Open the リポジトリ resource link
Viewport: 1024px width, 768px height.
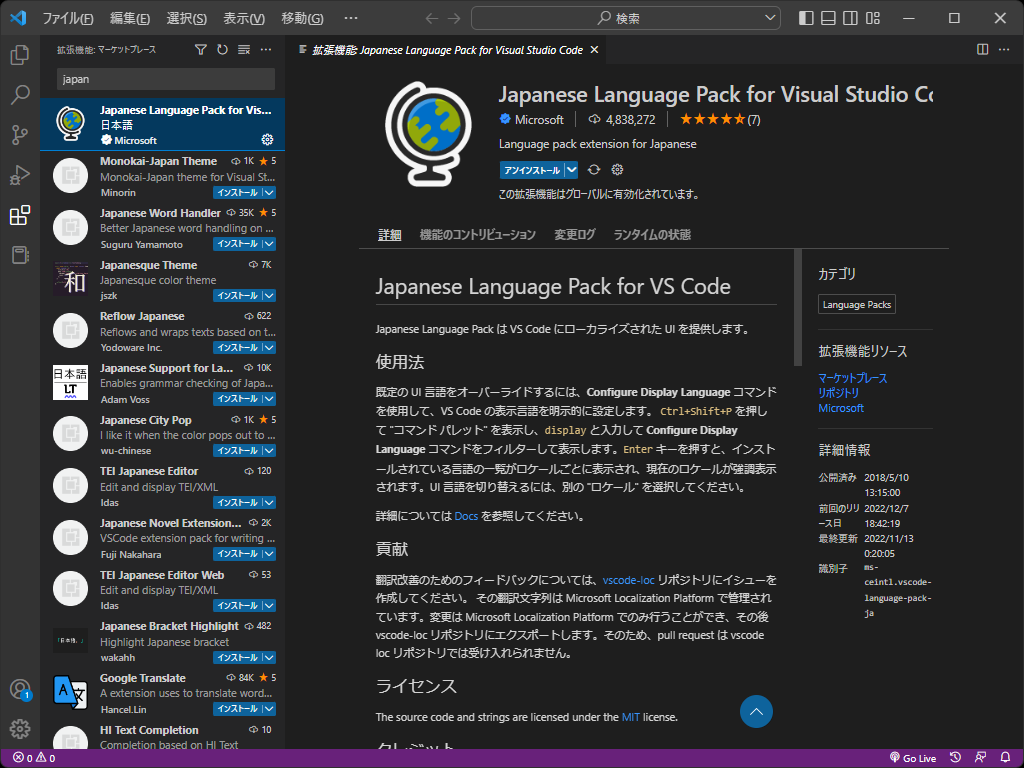coord(839,393)
